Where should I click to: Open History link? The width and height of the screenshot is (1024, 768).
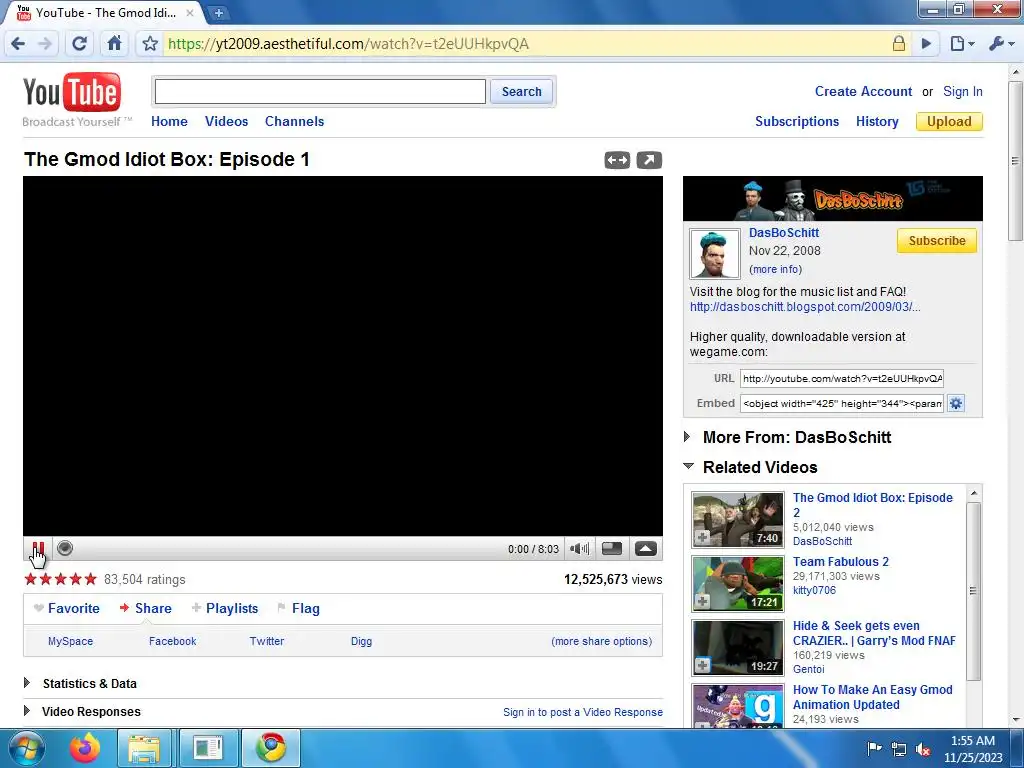pos(877,121)
